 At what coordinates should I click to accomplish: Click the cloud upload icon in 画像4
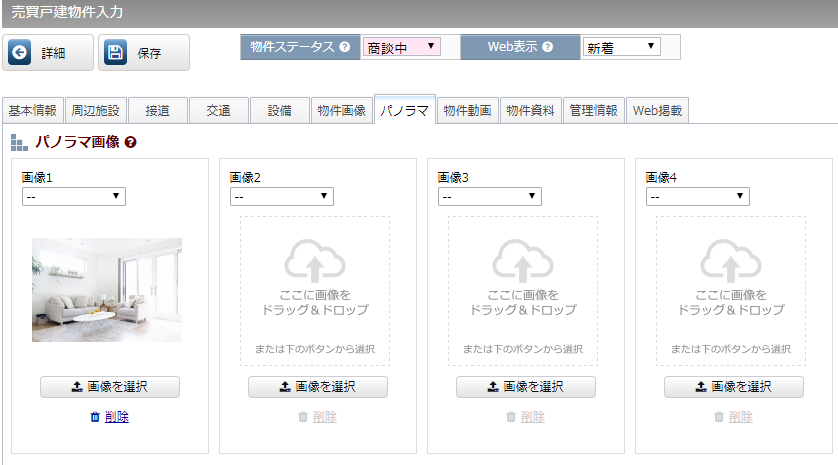[731, 261]
